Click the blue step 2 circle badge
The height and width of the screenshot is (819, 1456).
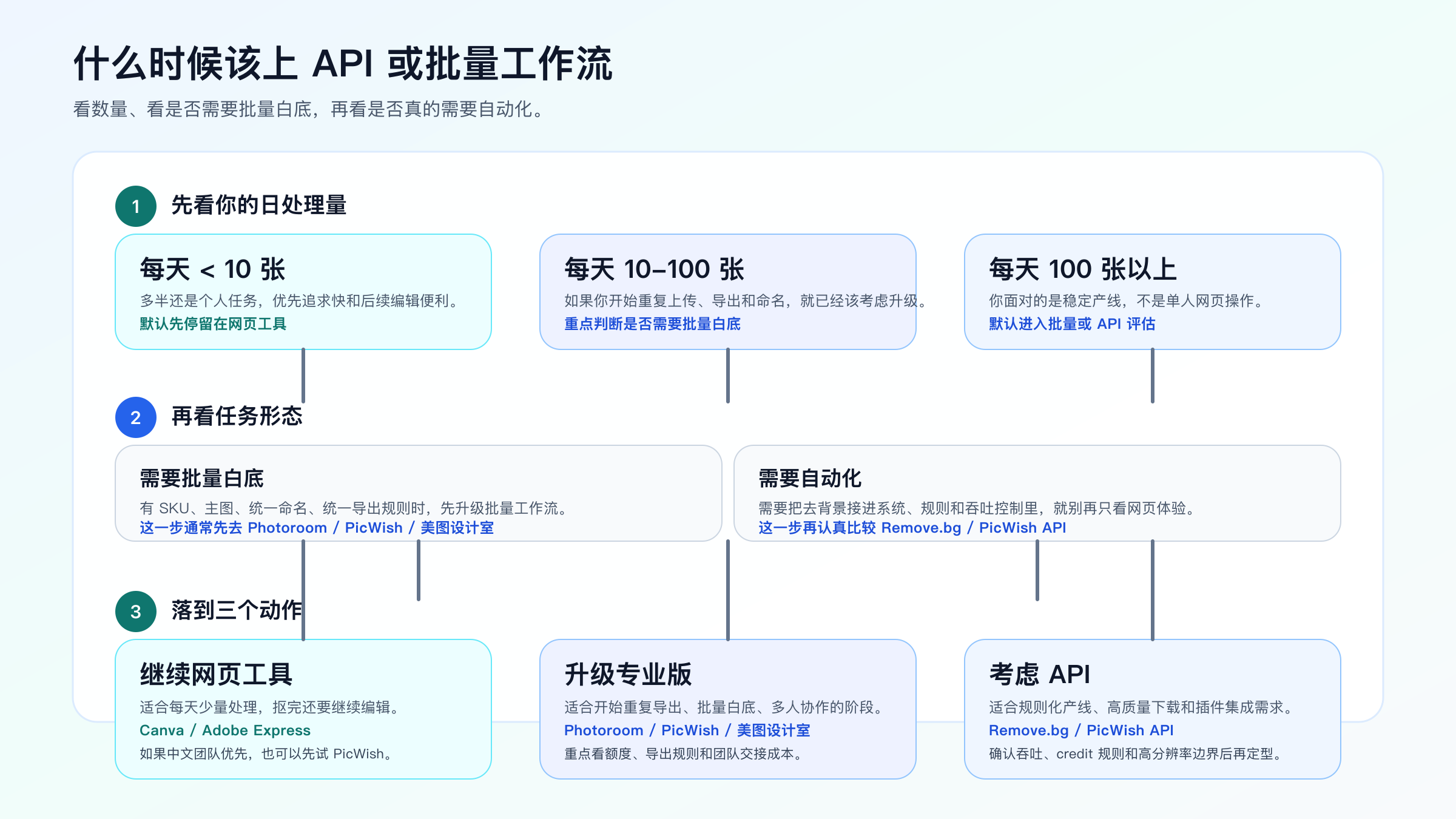(136, 417)
